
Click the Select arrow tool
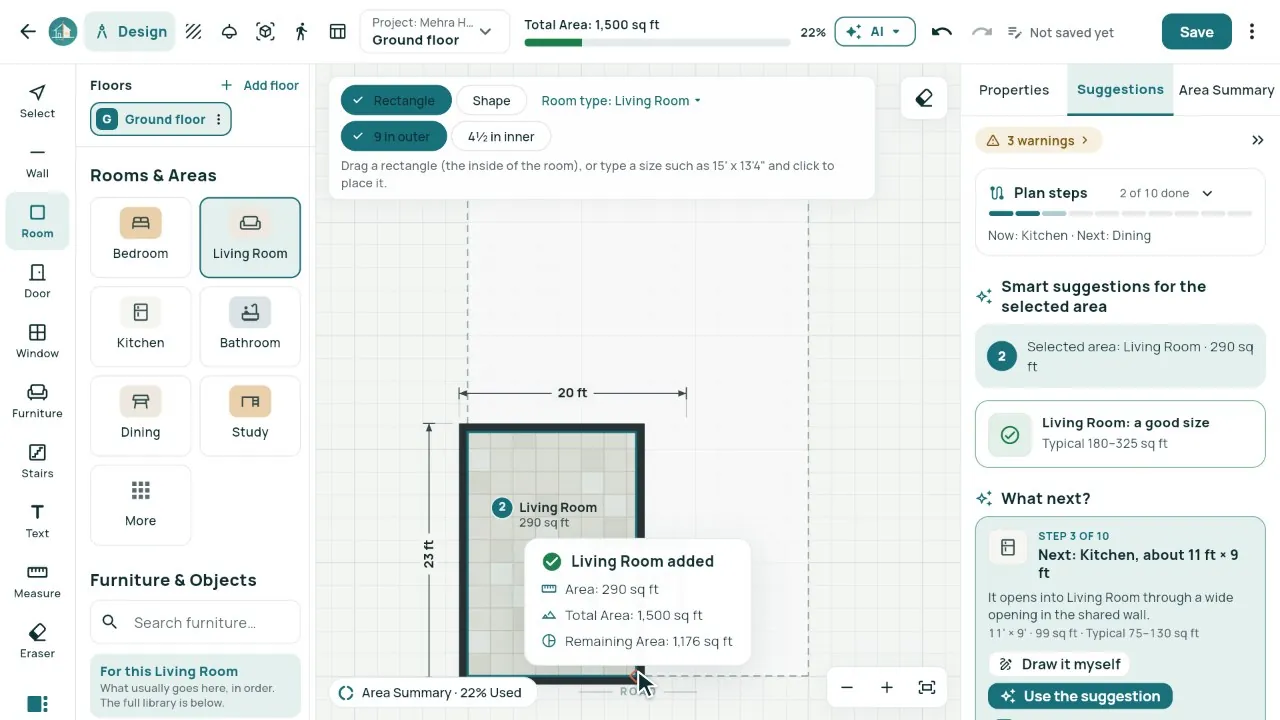37,102
